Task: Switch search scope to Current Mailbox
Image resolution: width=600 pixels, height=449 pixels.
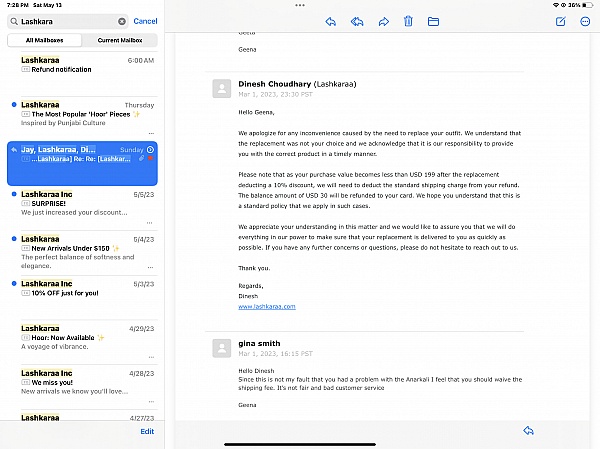Action: click(x=119, y=40)
